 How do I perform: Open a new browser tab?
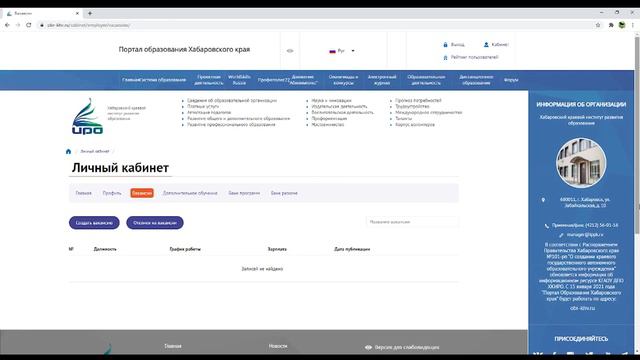point(90,13)
